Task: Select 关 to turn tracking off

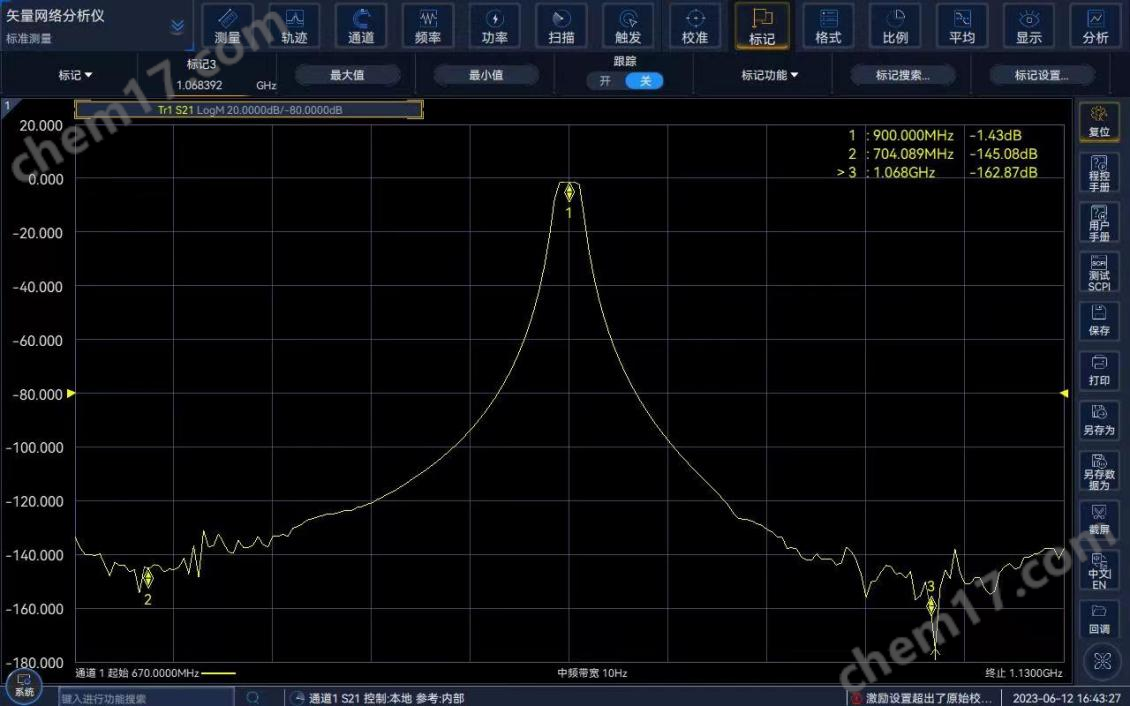Action: point(645,81)
